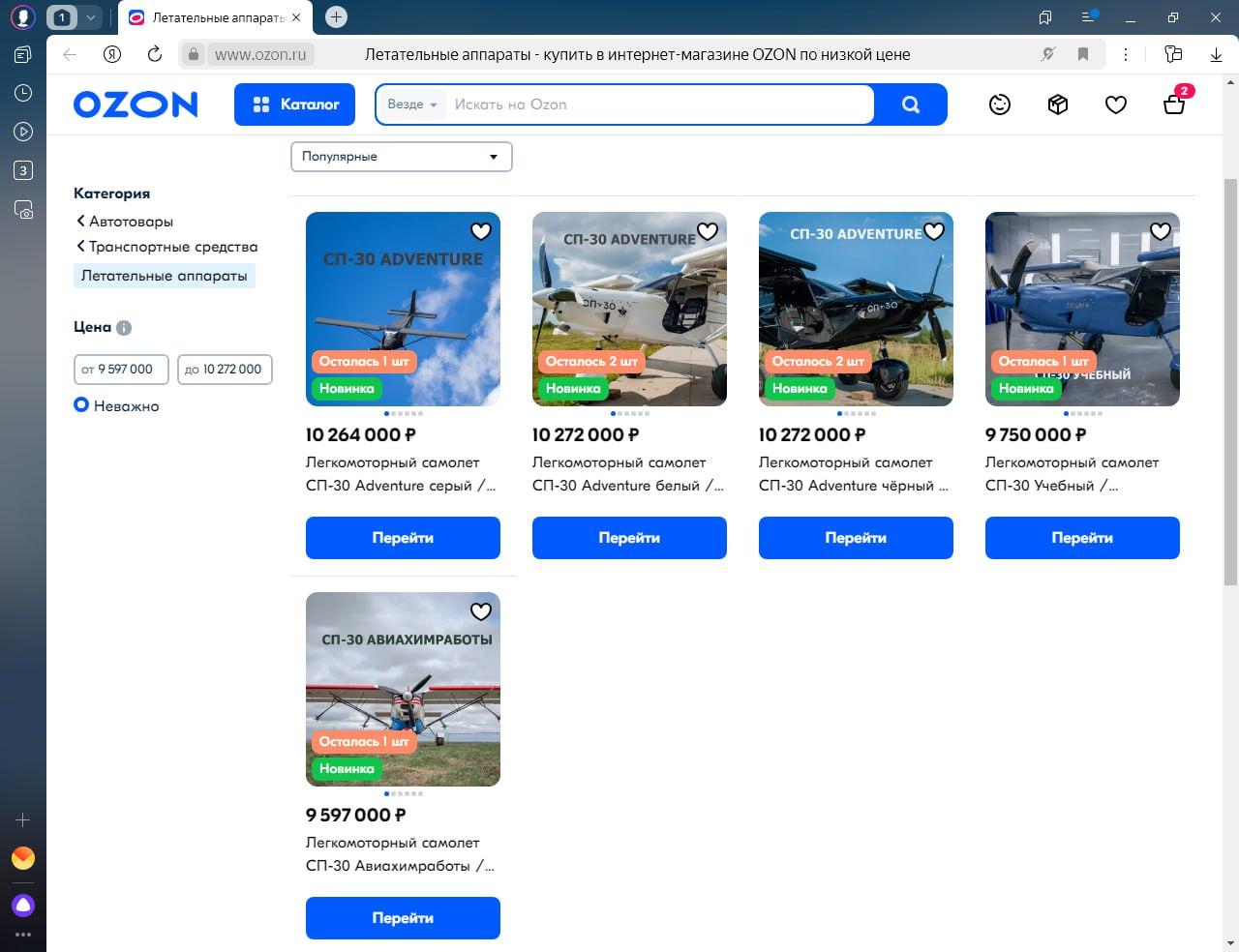The height and width of the screenshot is (952, 1239).
Task: Expand the browser tab group arrow
Action: (90, 17)
